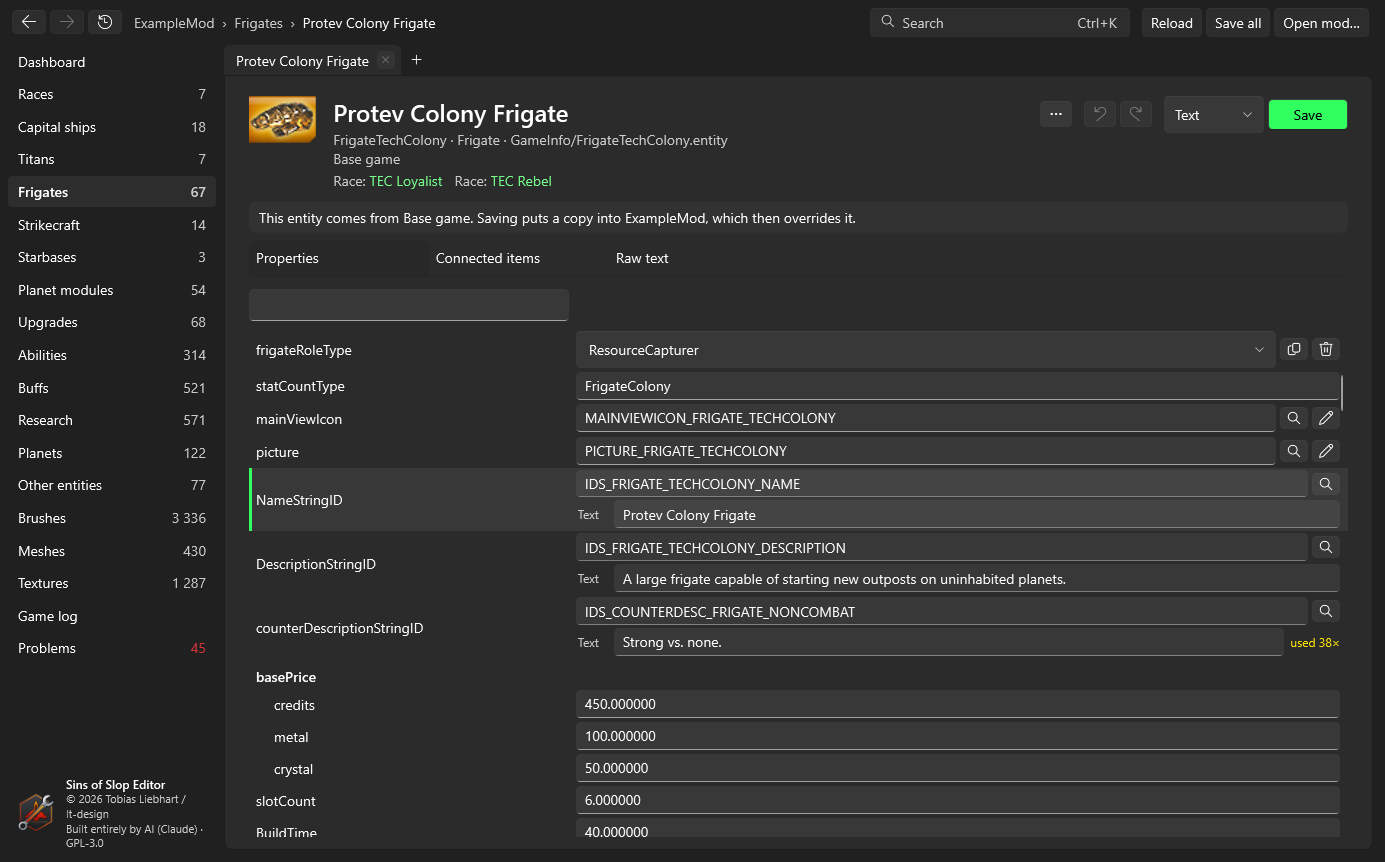Look up the DescriptionStringID string
The width and height of the screenshot is (1385, 862).
(x=1326, y=547)
